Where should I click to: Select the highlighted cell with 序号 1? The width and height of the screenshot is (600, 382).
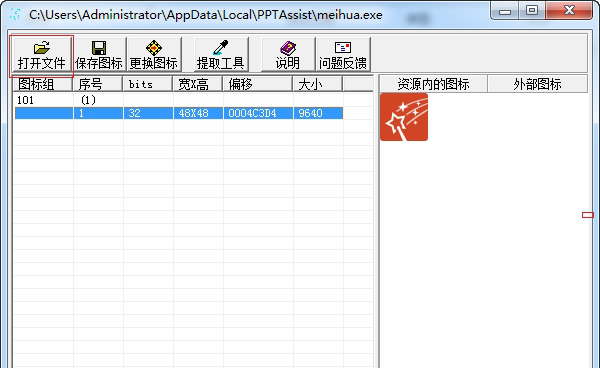98,113
